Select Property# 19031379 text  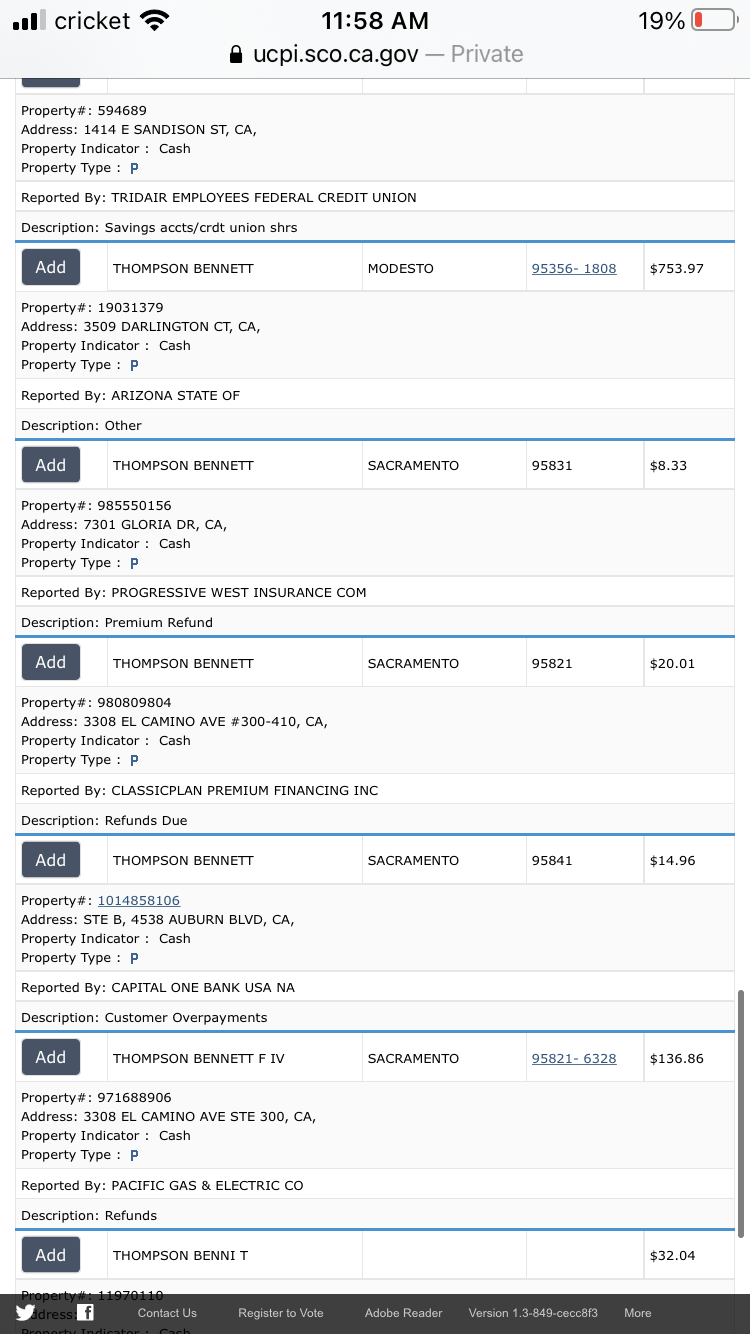(92, 307)
